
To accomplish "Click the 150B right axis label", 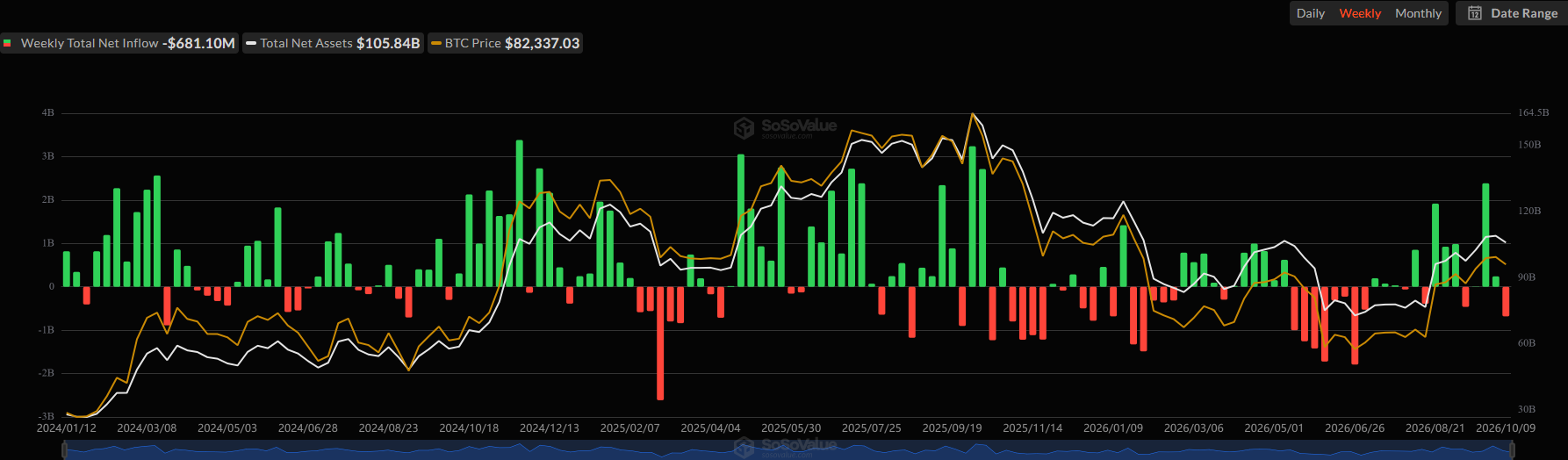I will [x=1529, y=145].
